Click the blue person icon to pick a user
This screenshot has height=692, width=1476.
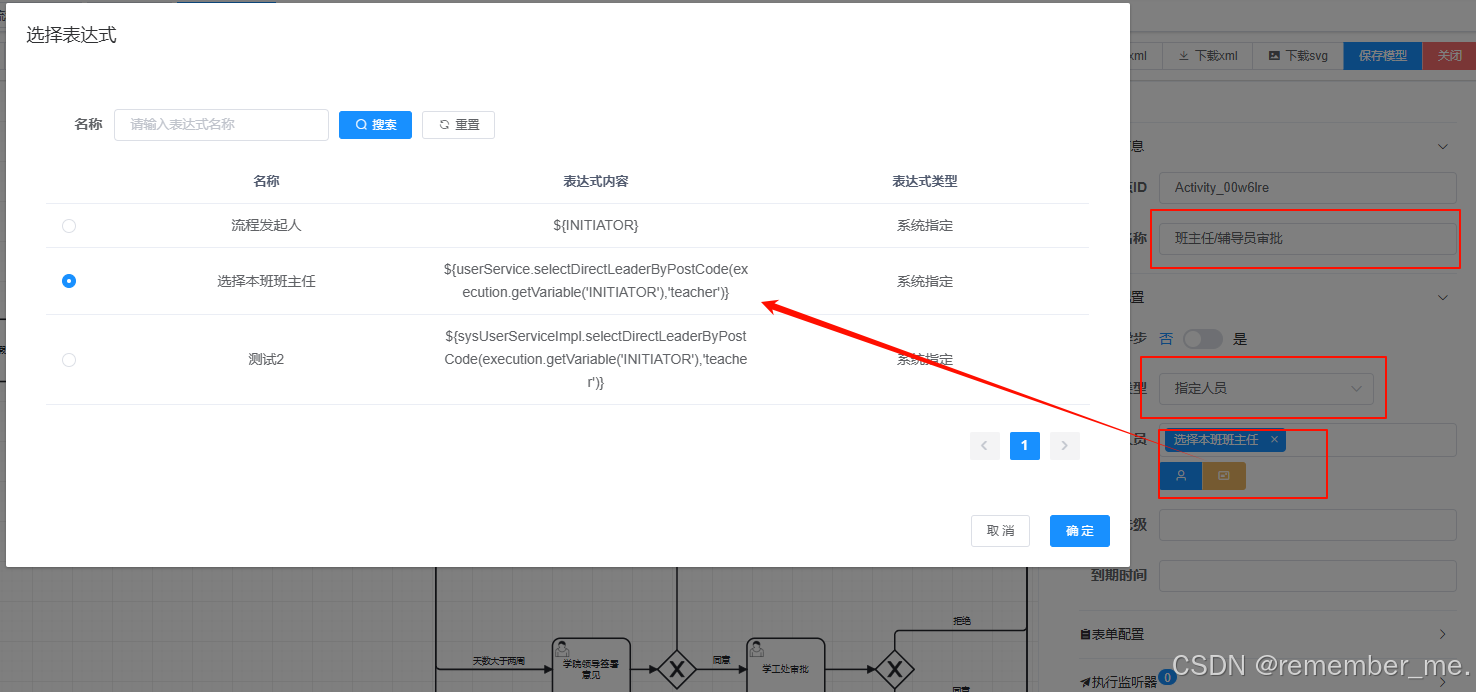click(x=1180, y=476)
